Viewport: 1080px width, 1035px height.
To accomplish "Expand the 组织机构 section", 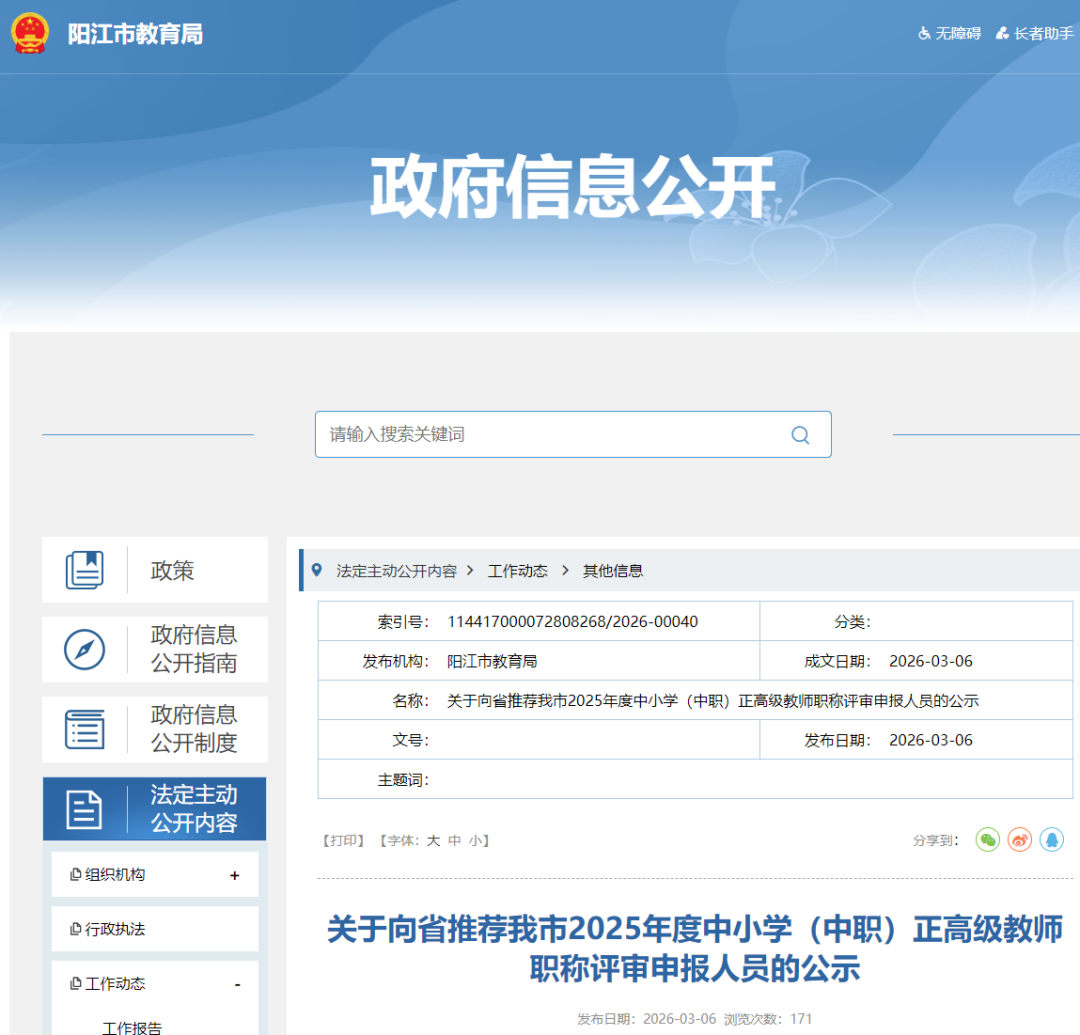I will click(235, 876).
